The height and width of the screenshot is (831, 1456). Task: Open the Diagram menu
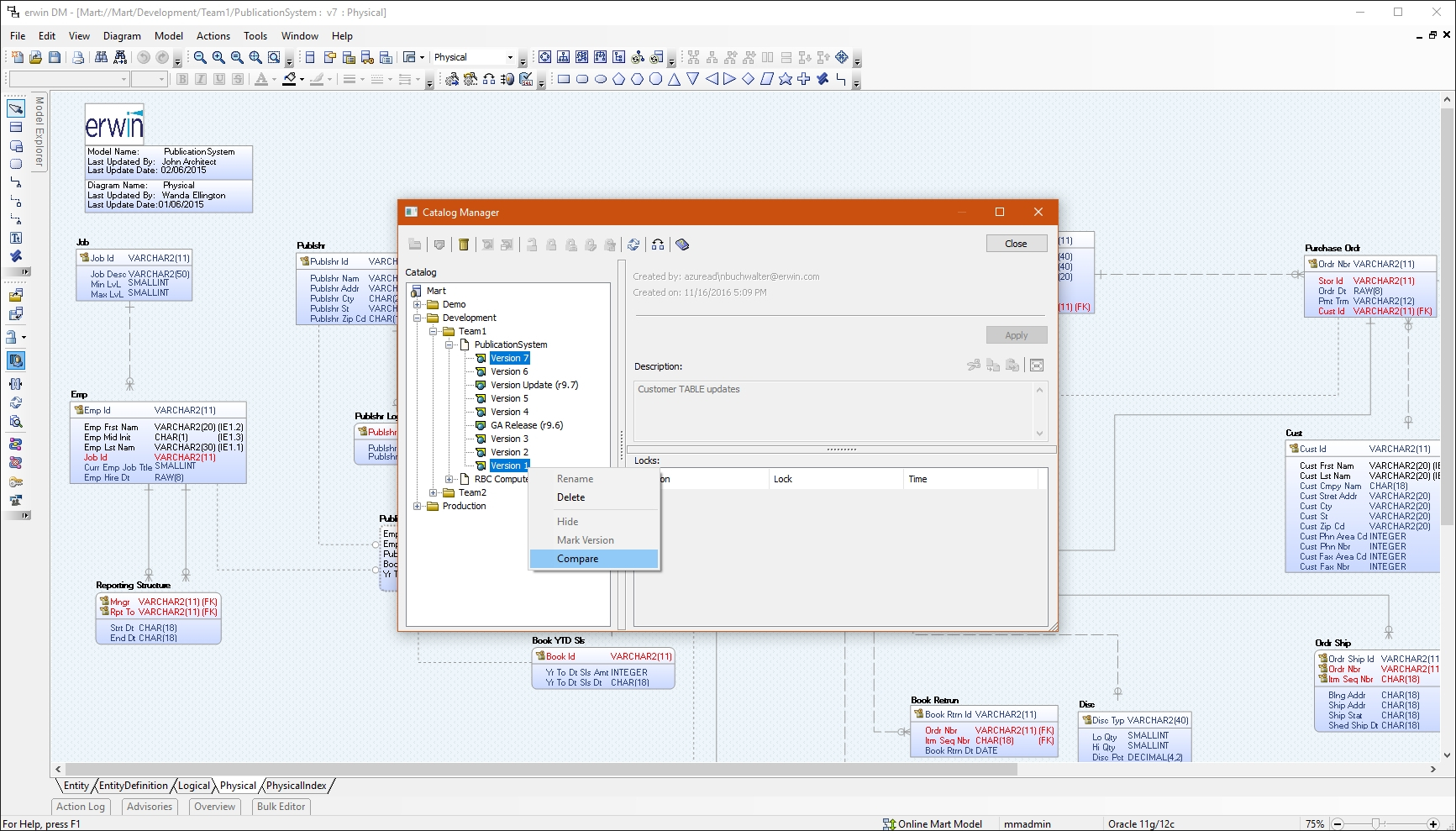coord(122,36)
